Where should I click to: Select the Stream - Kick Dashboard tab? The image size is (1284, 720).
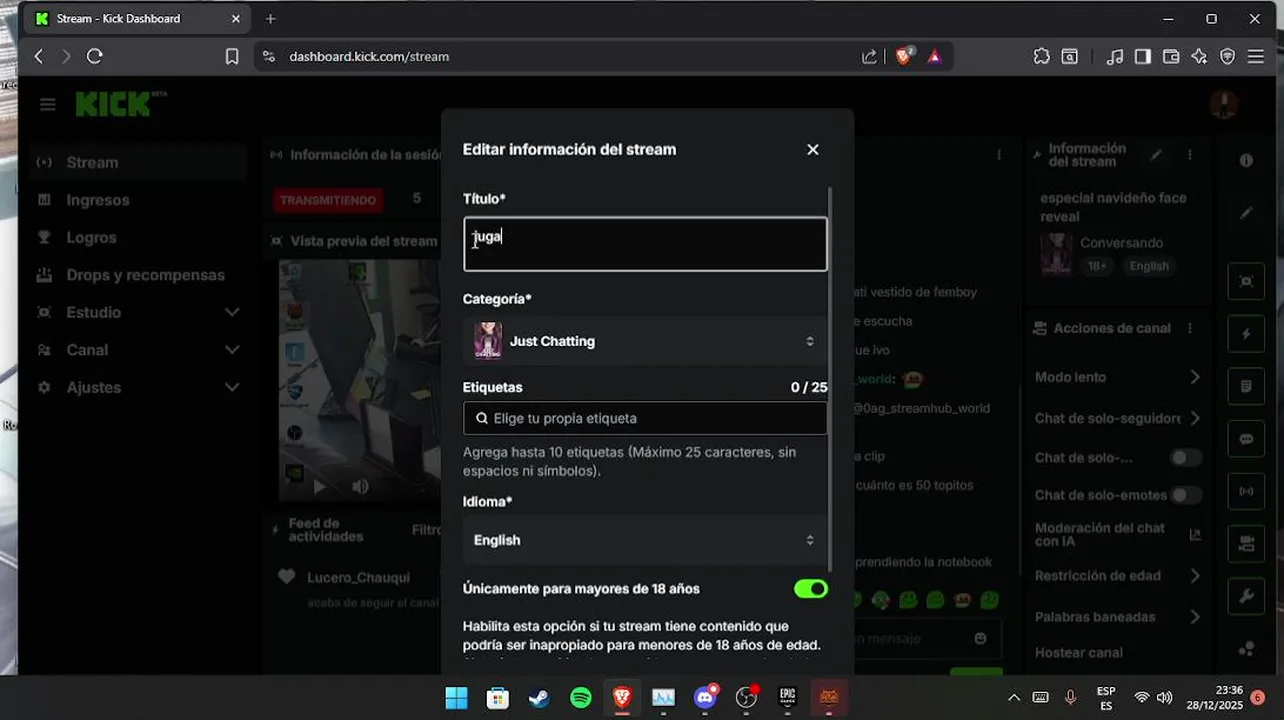138,18
